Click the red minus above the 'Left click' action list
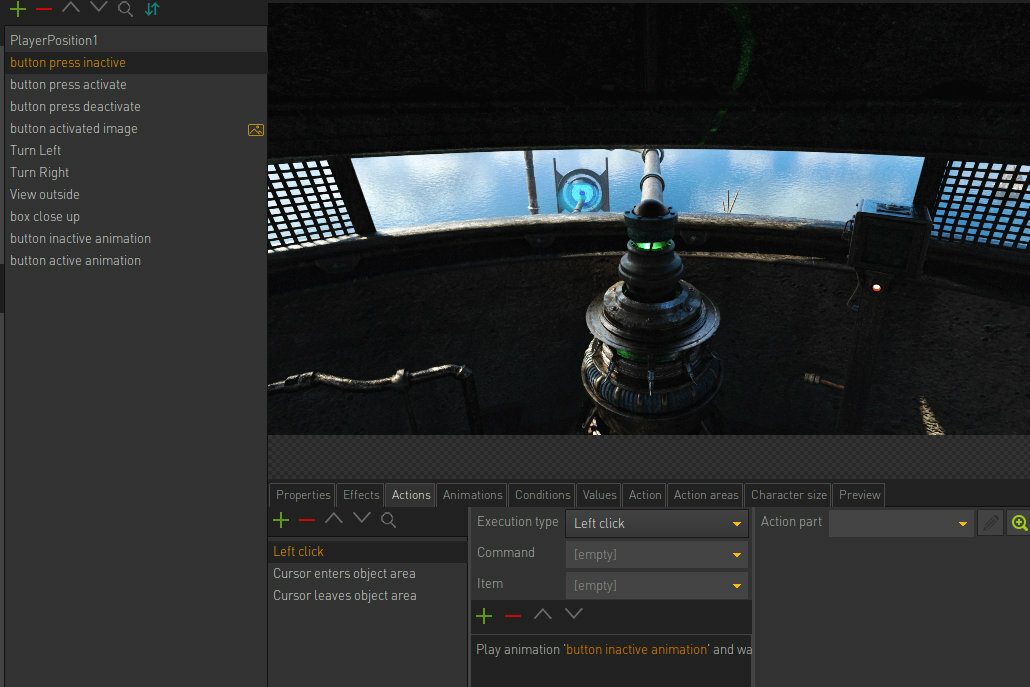 click(x=307, y=520)
